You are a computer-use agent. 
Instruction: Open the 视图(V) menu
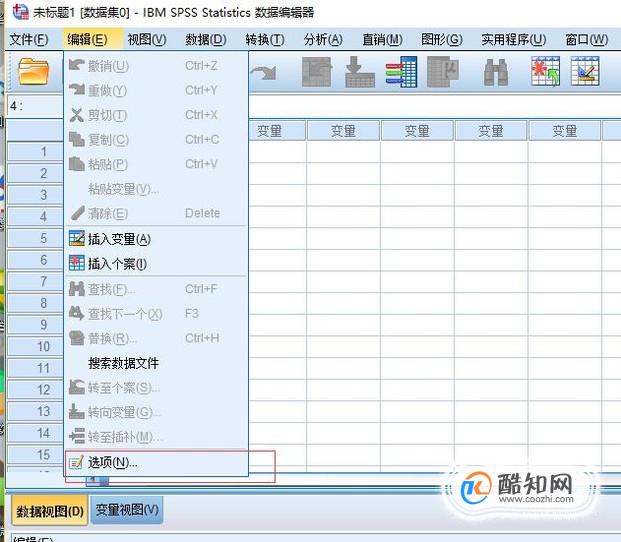click(147, 40)
